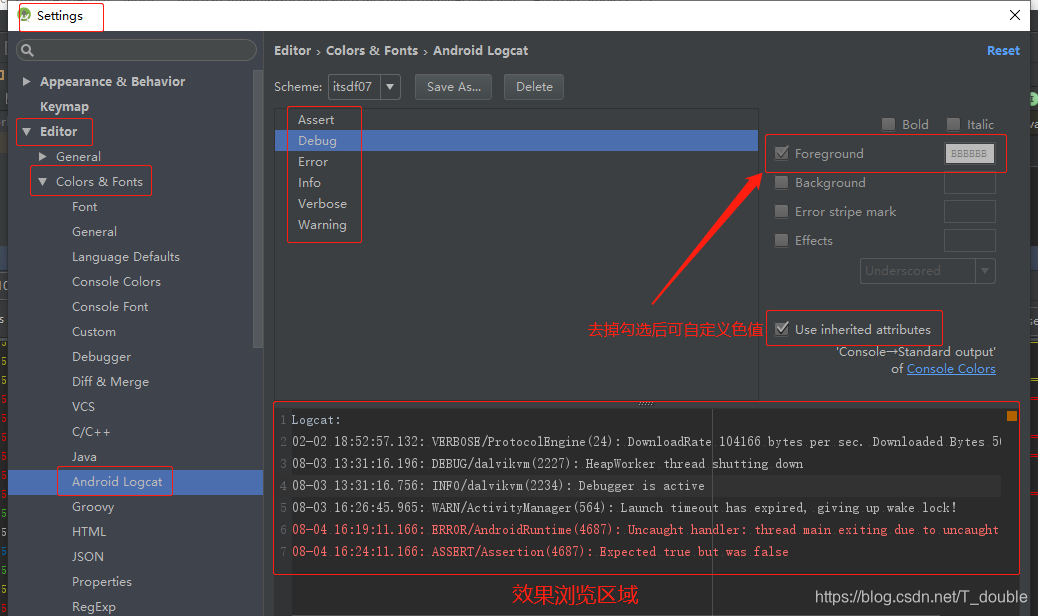The image size is (1038, 616).
Task: Expand Appearance & Behavior section
Action: tap(26, 81)
